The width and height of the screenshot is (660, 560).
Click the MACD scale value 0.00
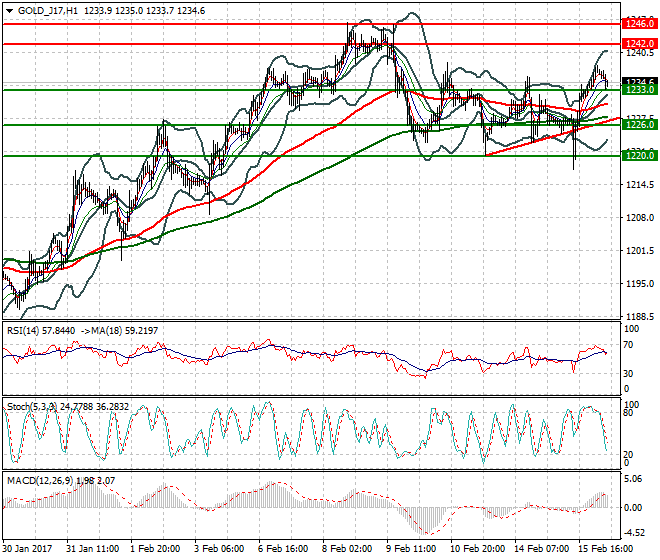pos(633,508)
